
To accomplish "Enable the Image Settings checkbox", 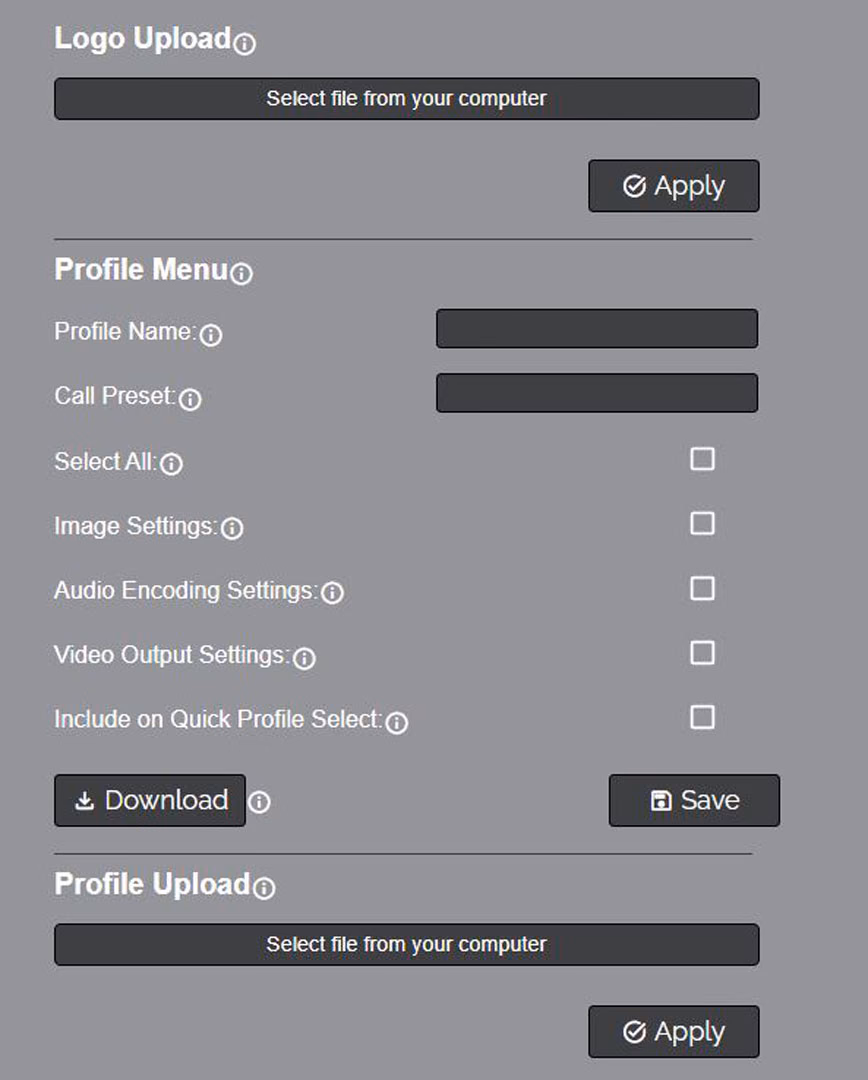I will (x=702, y=523).
